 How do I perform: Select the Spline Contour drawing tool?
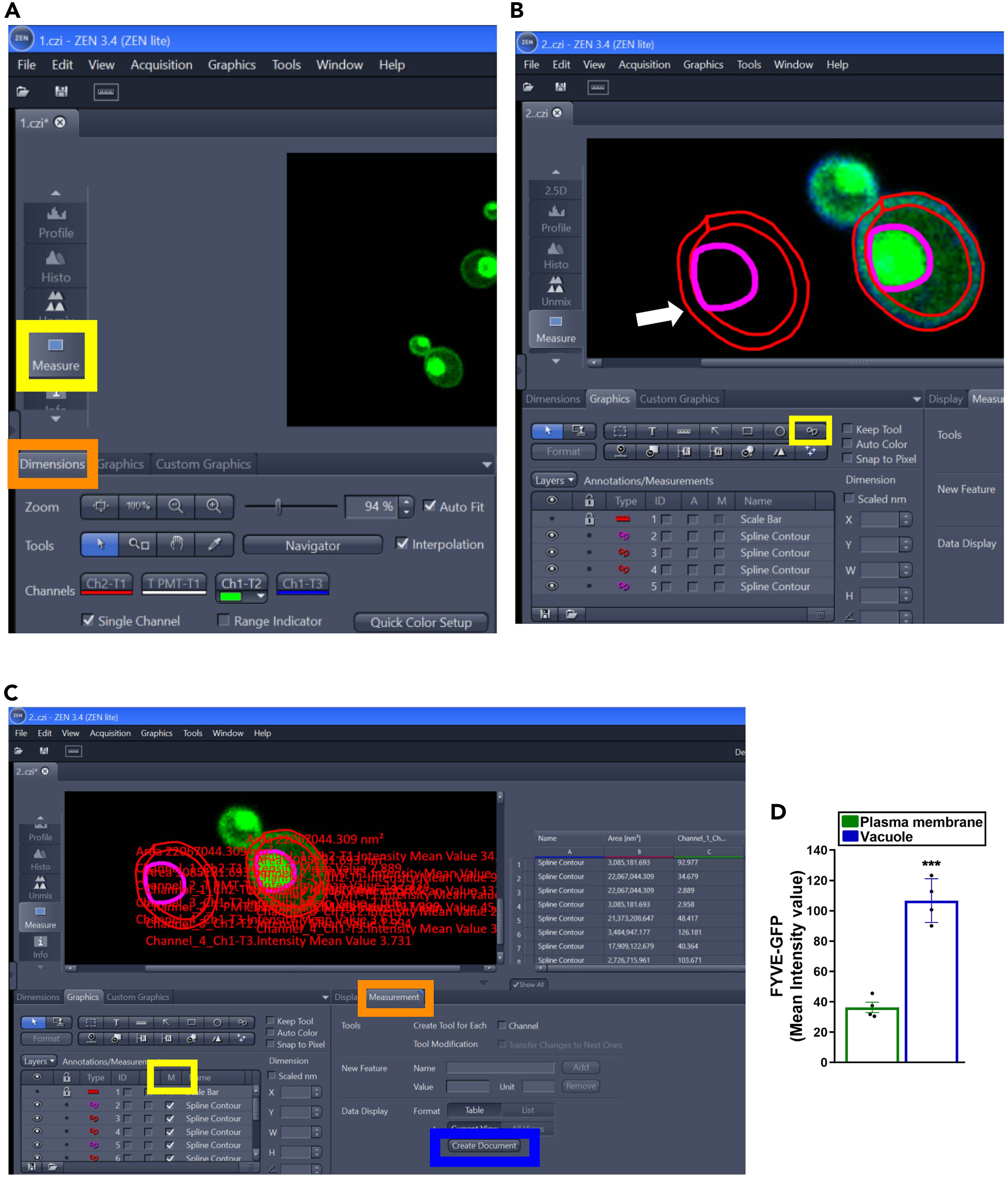pyautogui.click(x=811, y=432)
